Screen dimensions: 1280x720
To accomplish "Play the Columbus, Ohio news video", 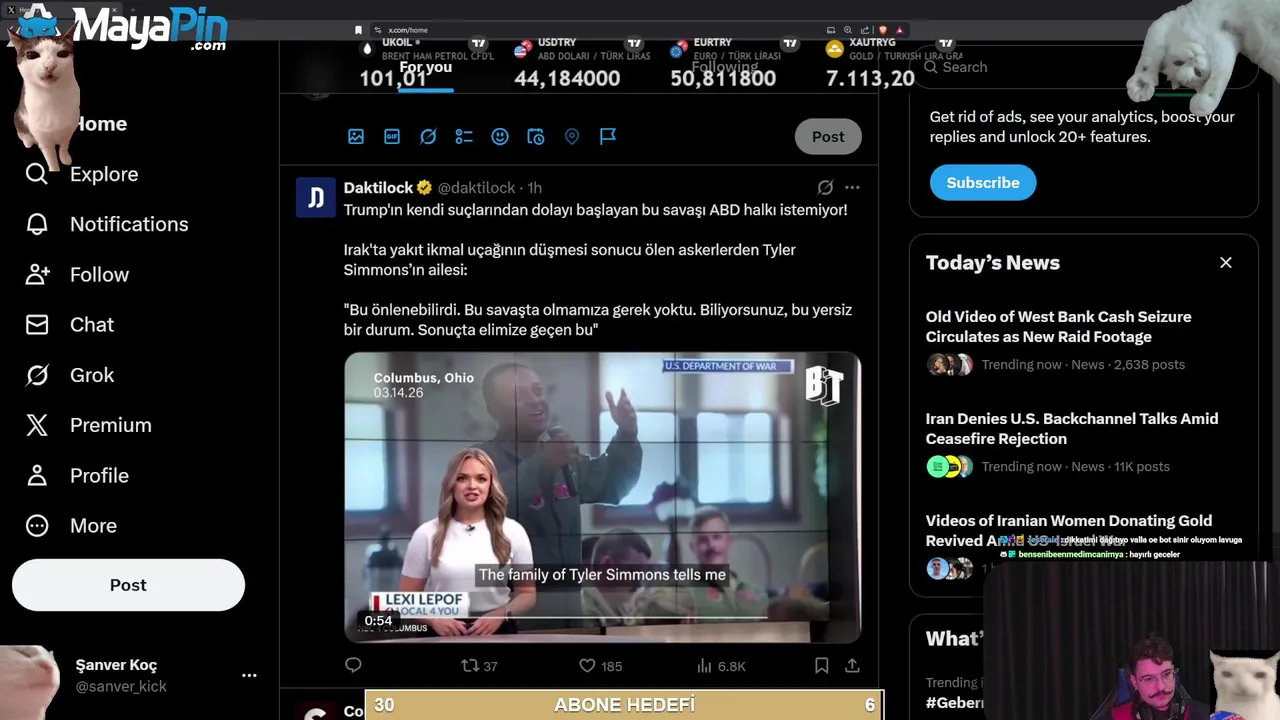I will pyautogui.click(x=602, y=497).
